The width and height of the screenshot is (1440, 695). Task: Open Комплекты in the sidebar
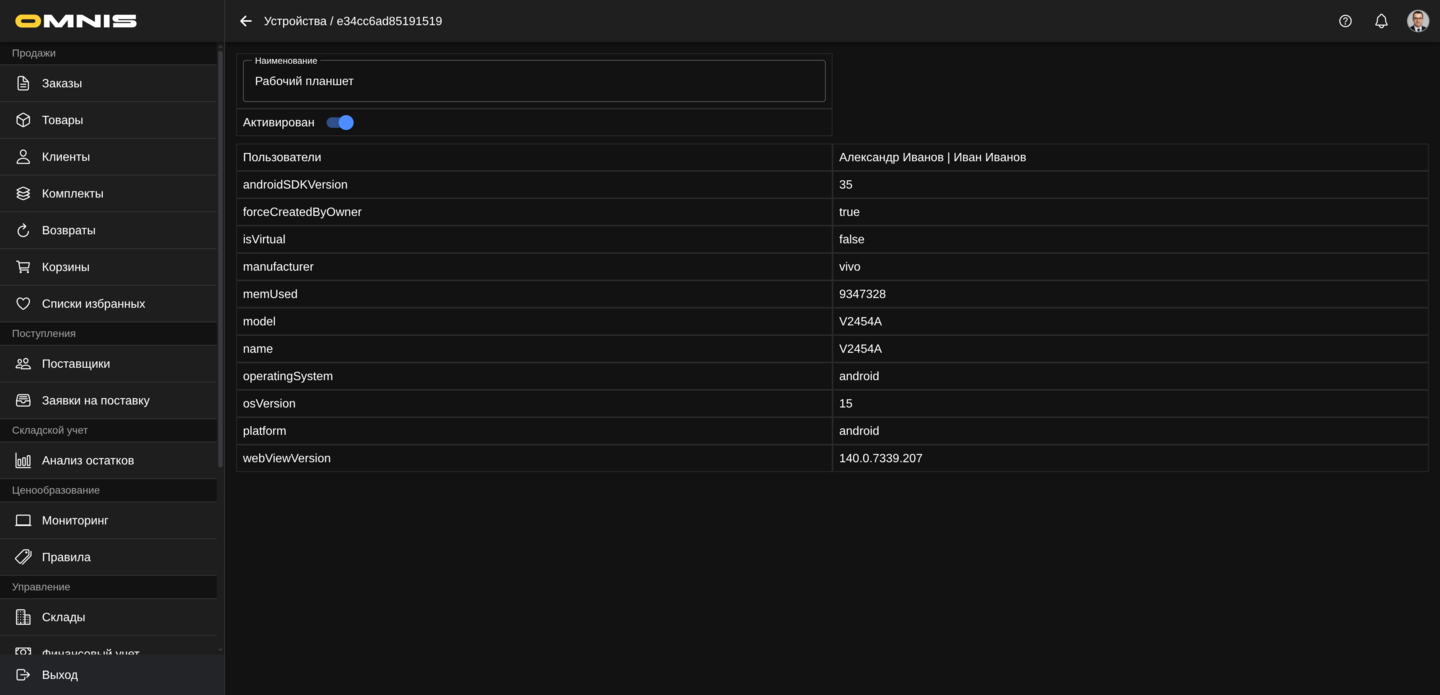[72, 194]
